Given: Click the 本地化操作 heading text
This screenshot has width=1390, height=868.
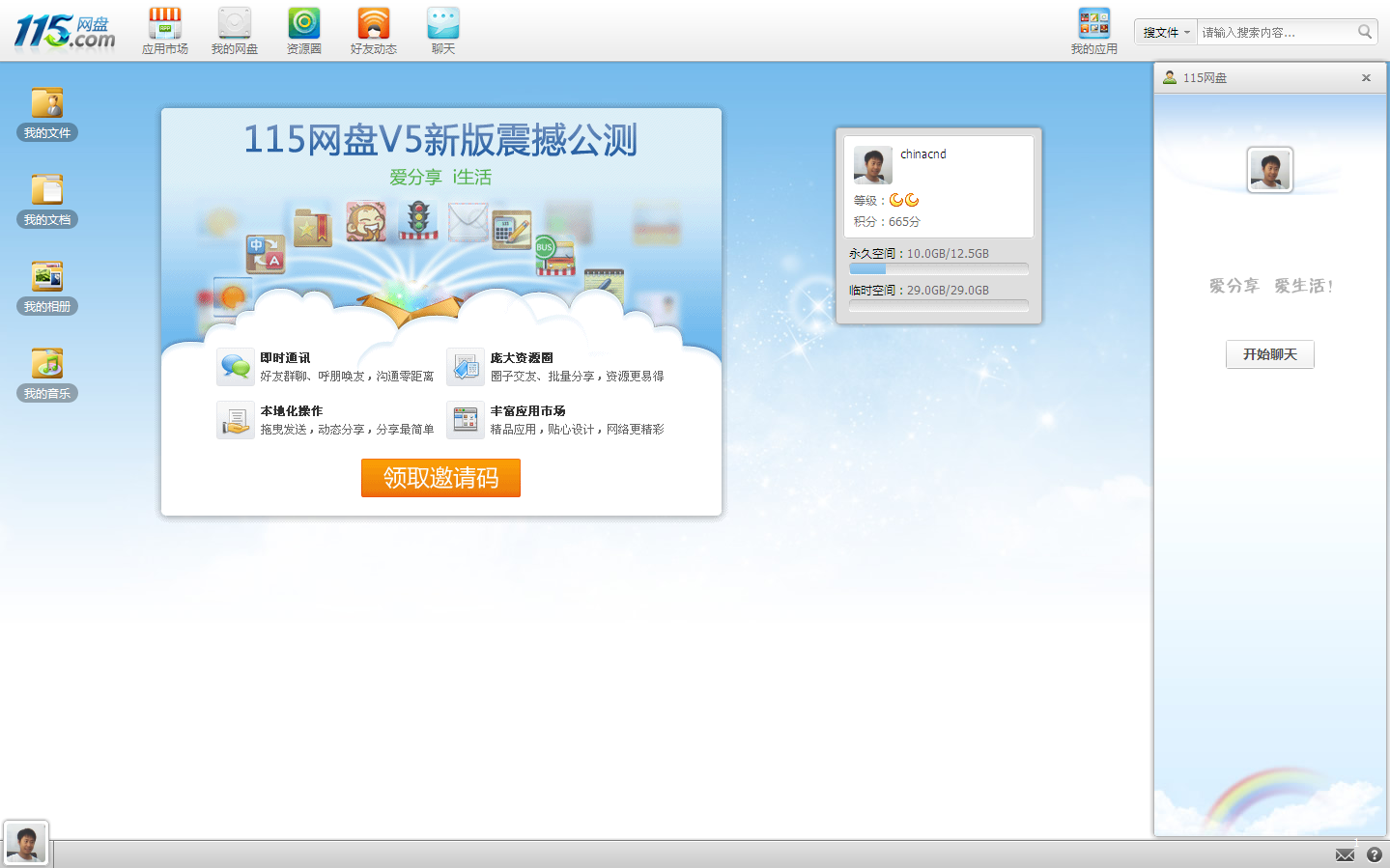Looking at the screenshot, I should (291, 411).
